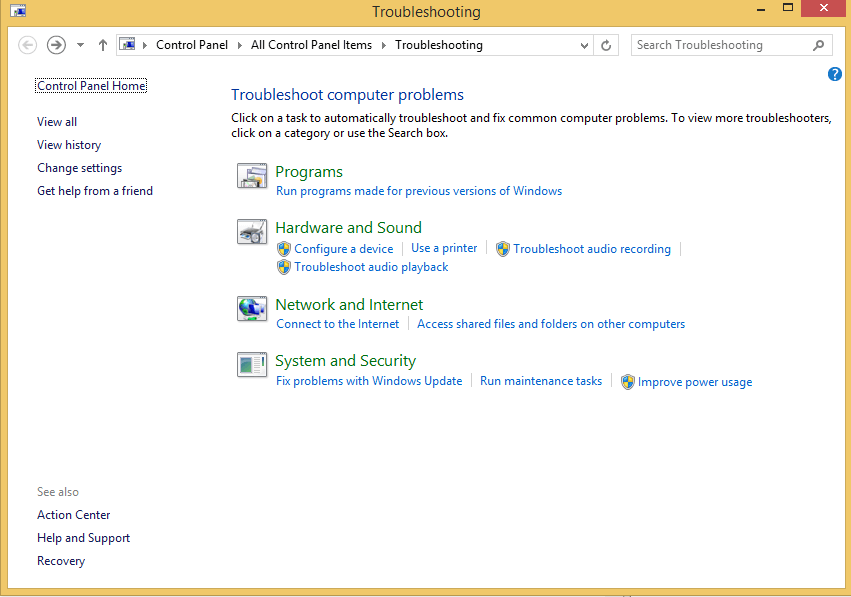851x597 pixels.
Task: Launch Configure a device troubleshooter
Action: coord(344,249)
